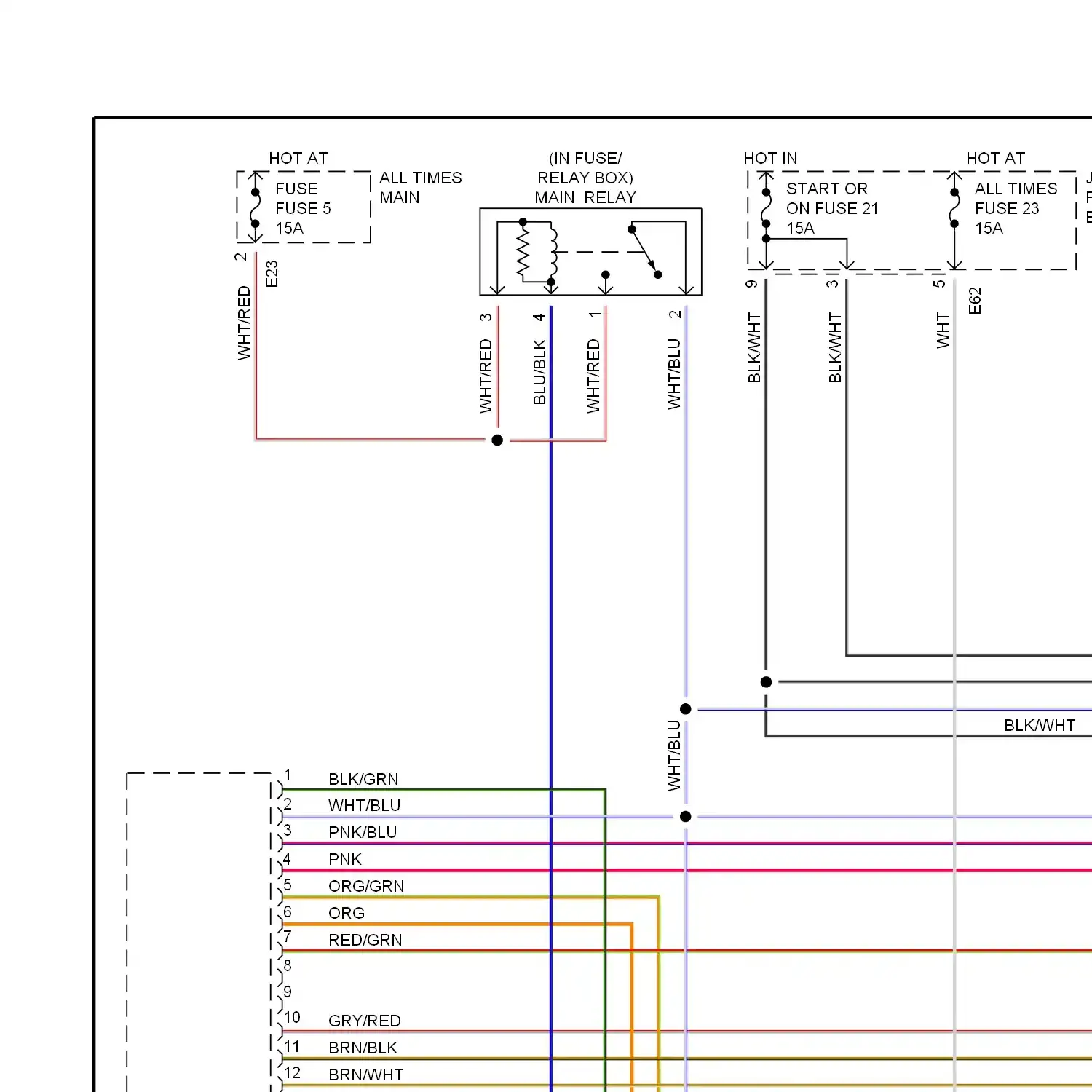This screenshot has width=1092, height=1092.
Task: Select the FUSE 23 fuse symbol
Action: (954, 208)
